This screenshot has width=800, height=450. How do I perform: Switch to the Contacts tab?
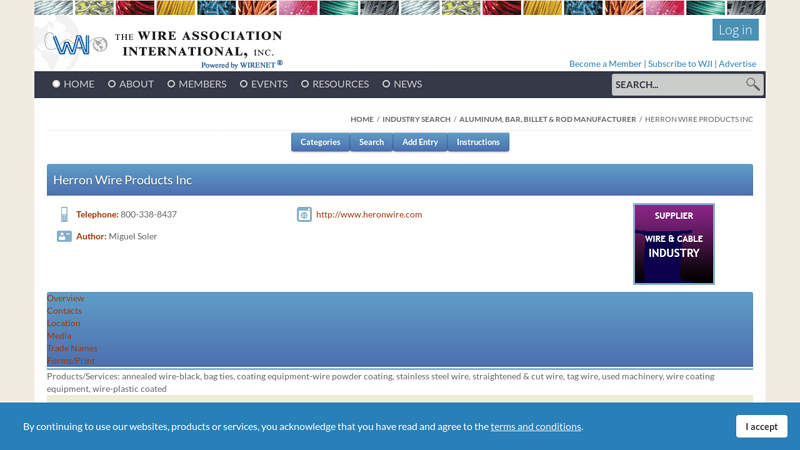coord(64,311)
